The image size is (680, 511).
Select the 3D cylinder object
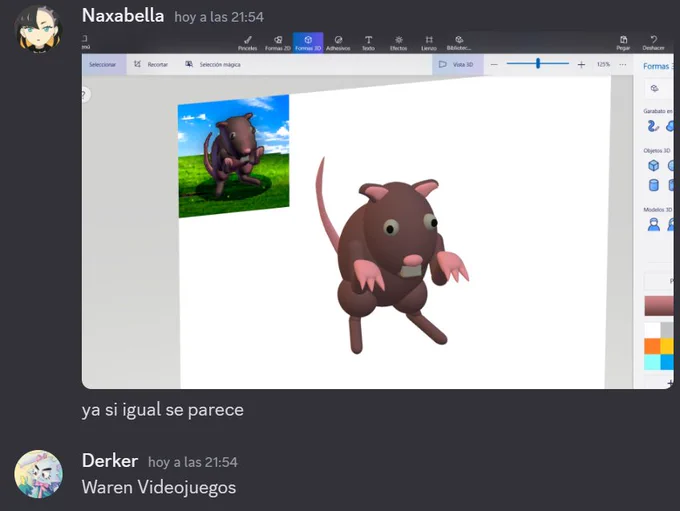point(654,186)
